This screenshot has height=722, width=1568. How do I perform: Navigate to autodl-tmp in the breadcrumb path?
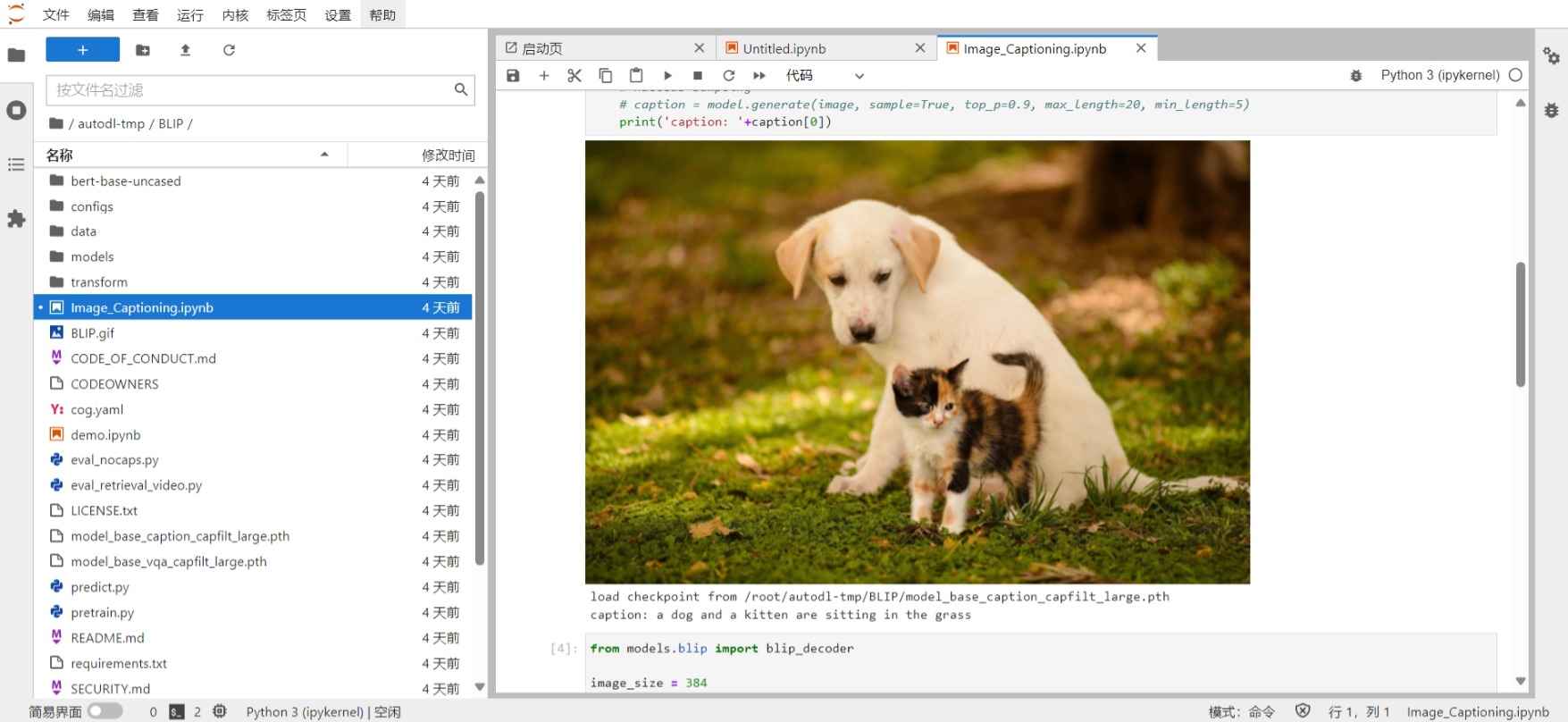pos(111,123)
